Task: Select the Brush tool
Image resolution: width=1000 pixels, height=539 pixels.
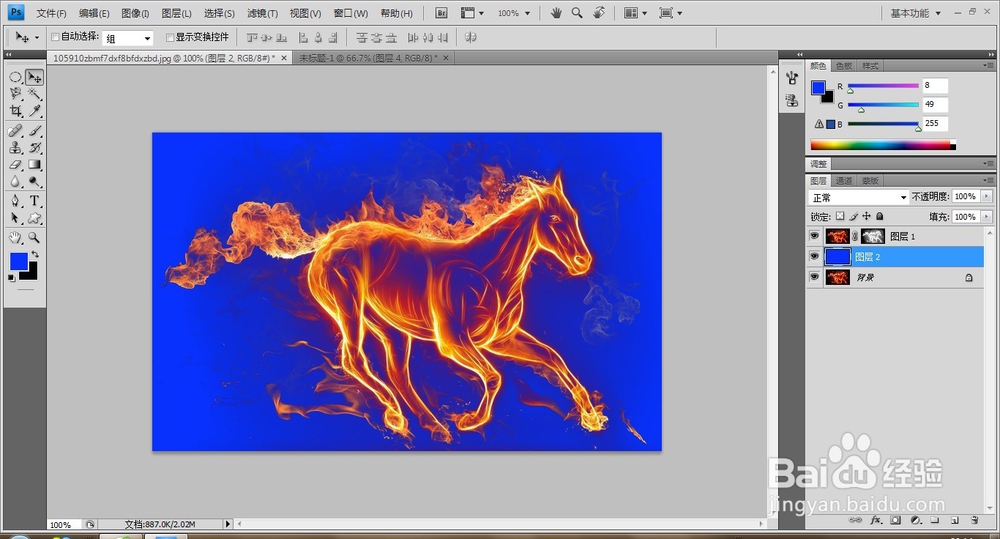Action: click(34, 131)
